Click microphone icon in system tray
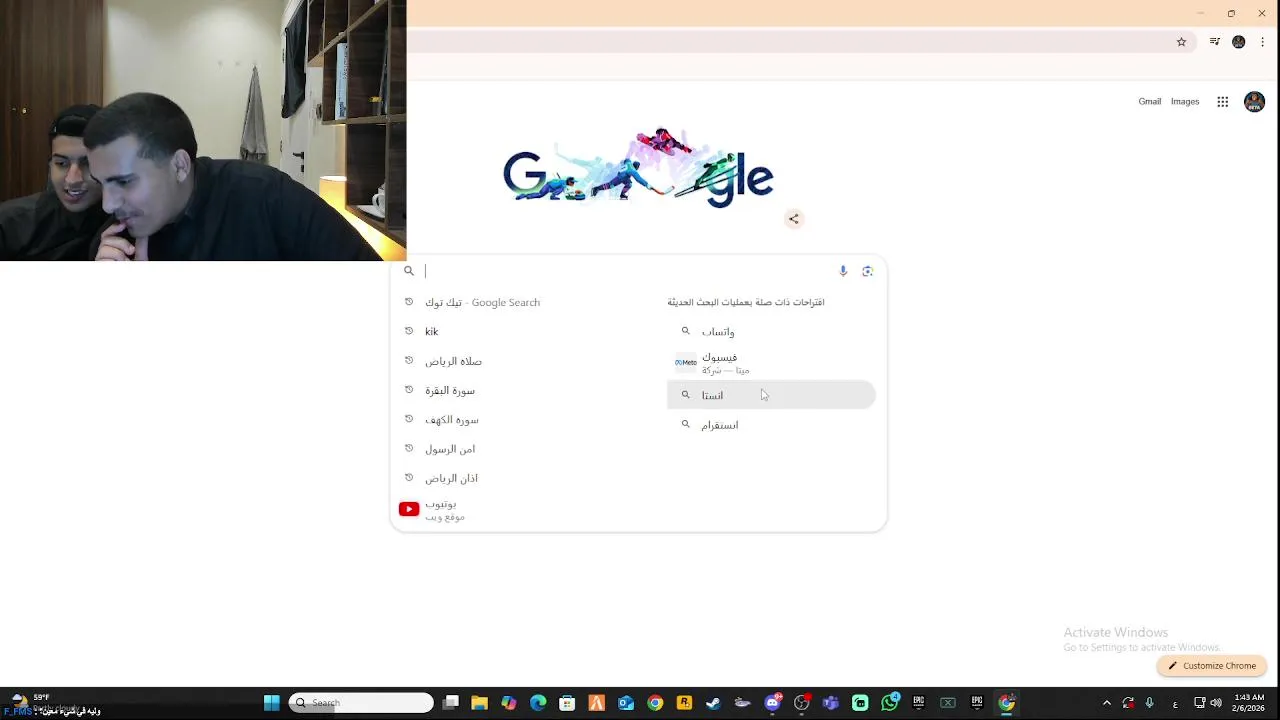 coord(1149,703)
